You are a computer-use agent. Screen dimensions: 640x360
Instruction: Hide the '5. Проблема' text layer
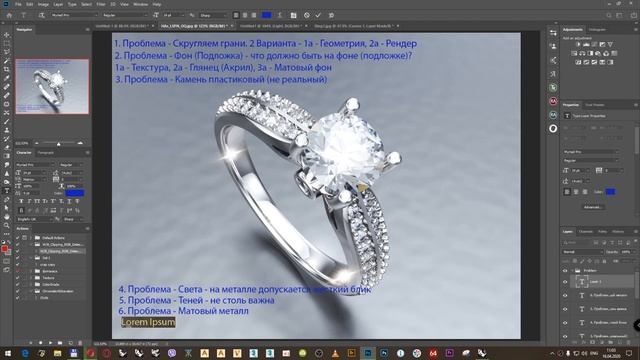565,309
